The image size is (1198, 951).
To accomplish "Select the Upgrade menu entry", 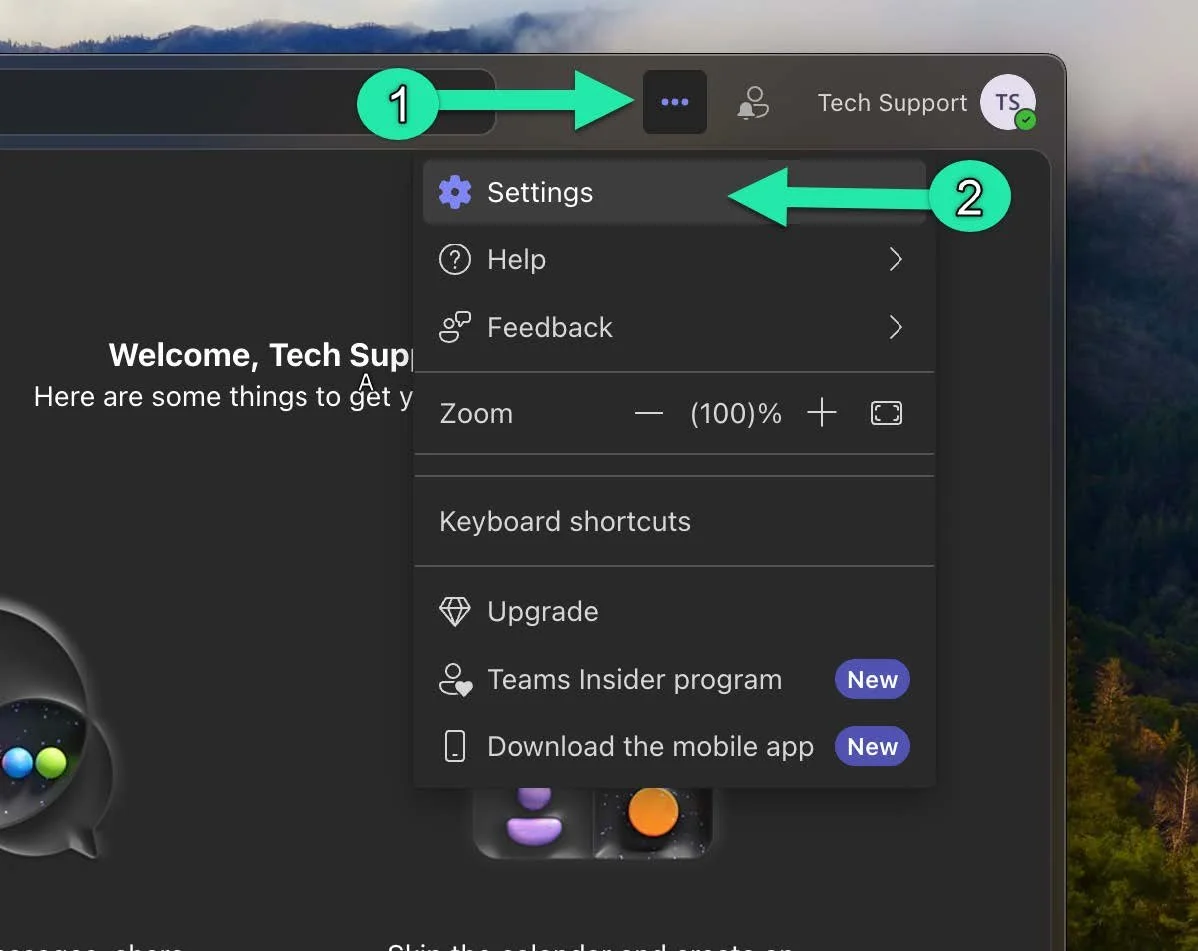I will click(674, 612).
